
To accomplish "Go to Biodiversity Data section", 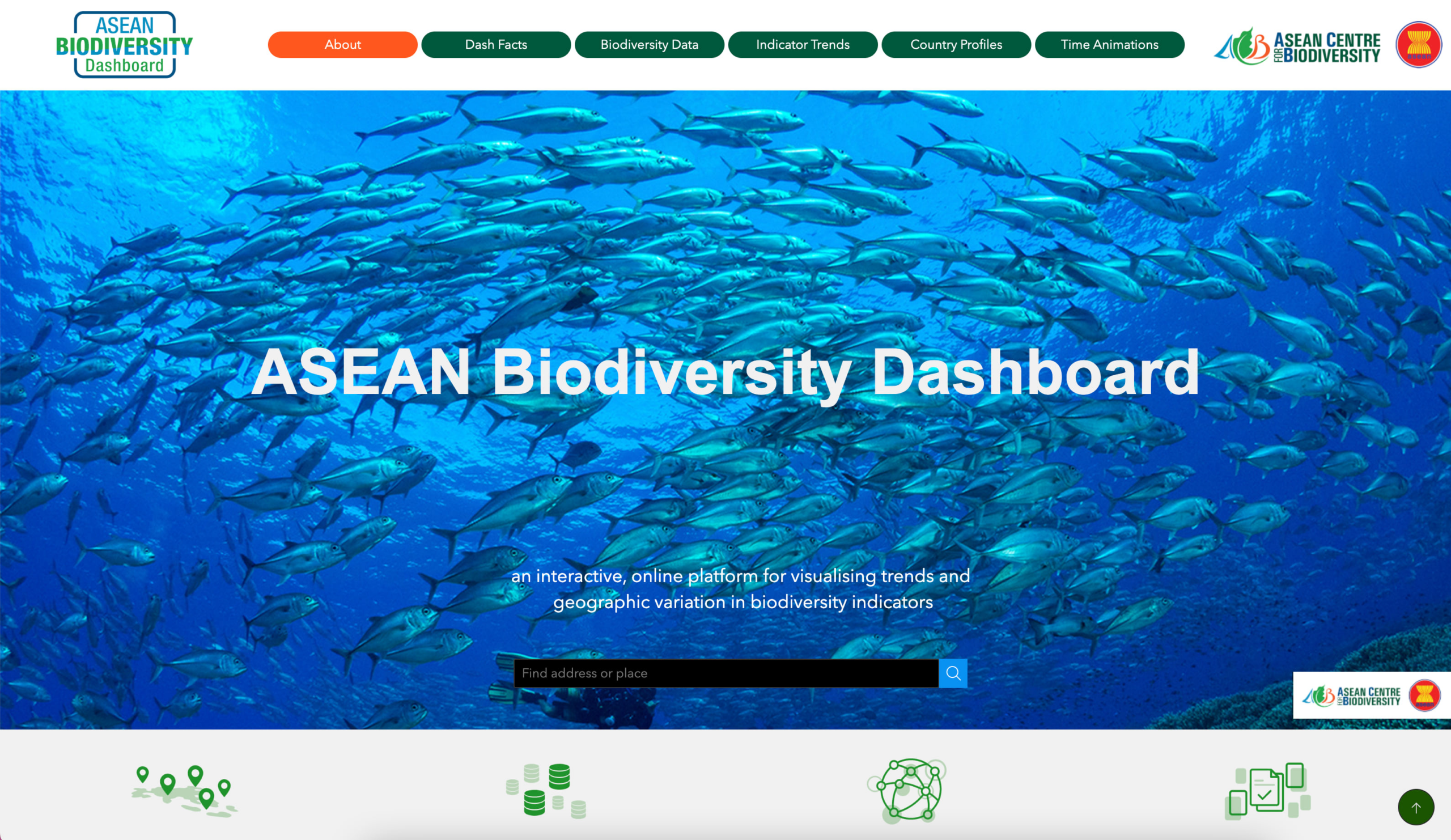I will click(649, 44).
